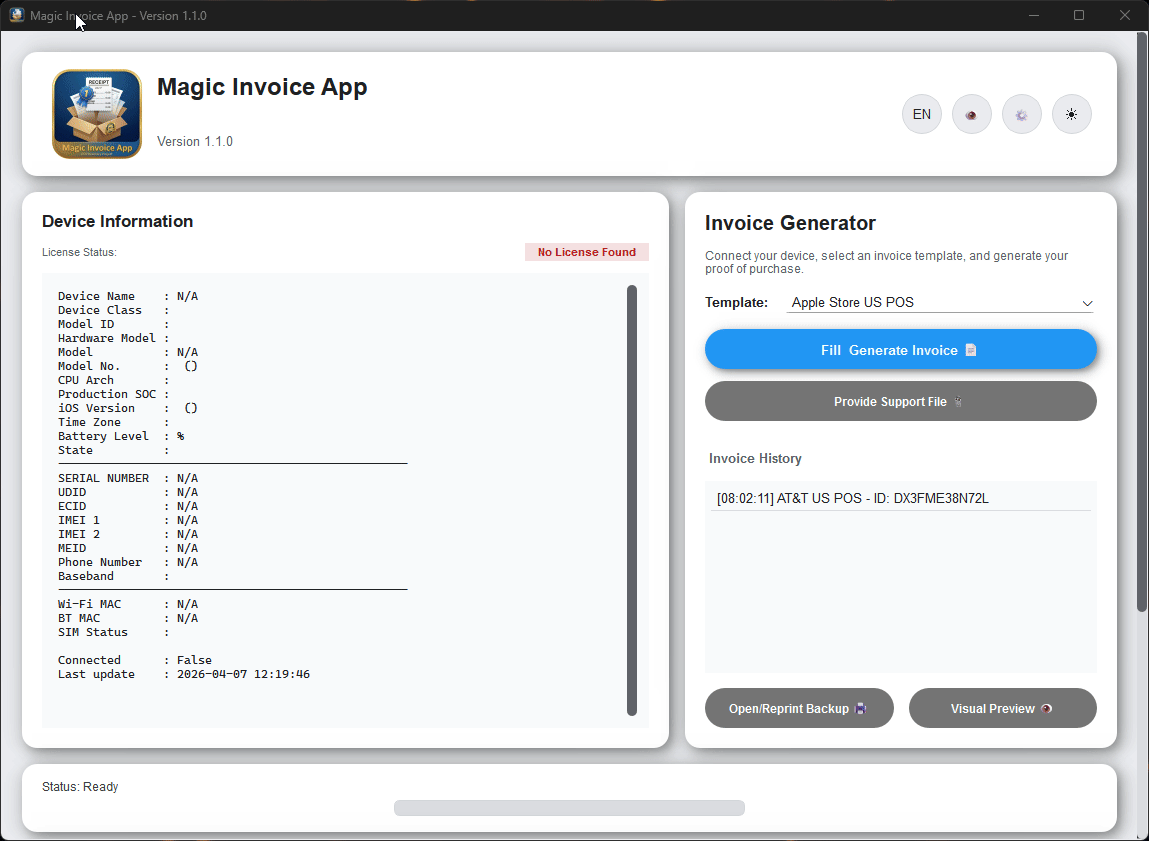Click the Status: Ready text
Screen dimensions: 1149x841
(x=80, y=787)
